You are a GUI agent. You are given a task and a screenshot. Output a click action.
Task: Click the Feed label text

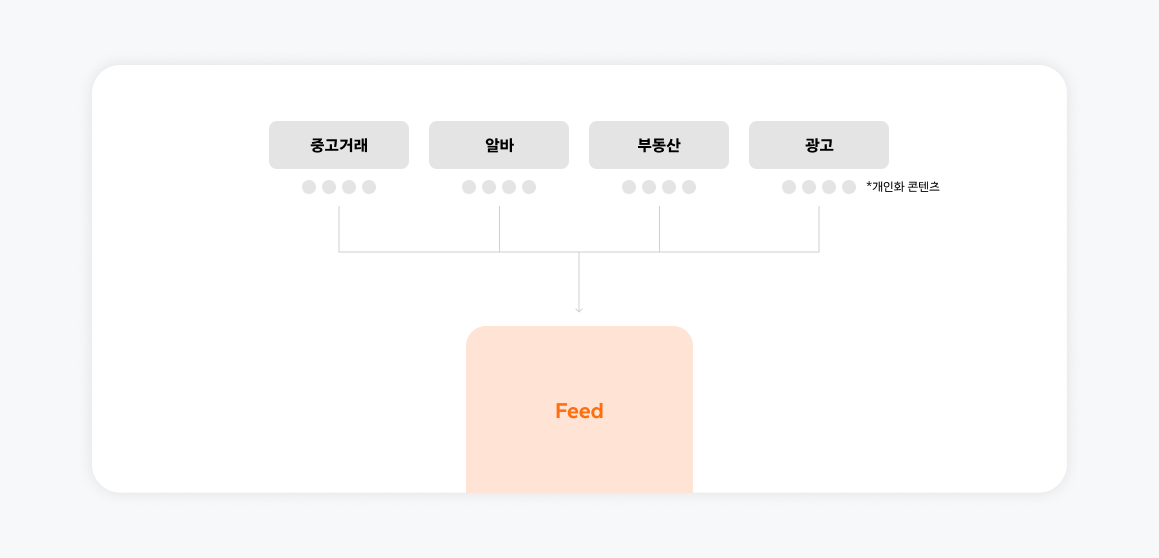[579, 411]
